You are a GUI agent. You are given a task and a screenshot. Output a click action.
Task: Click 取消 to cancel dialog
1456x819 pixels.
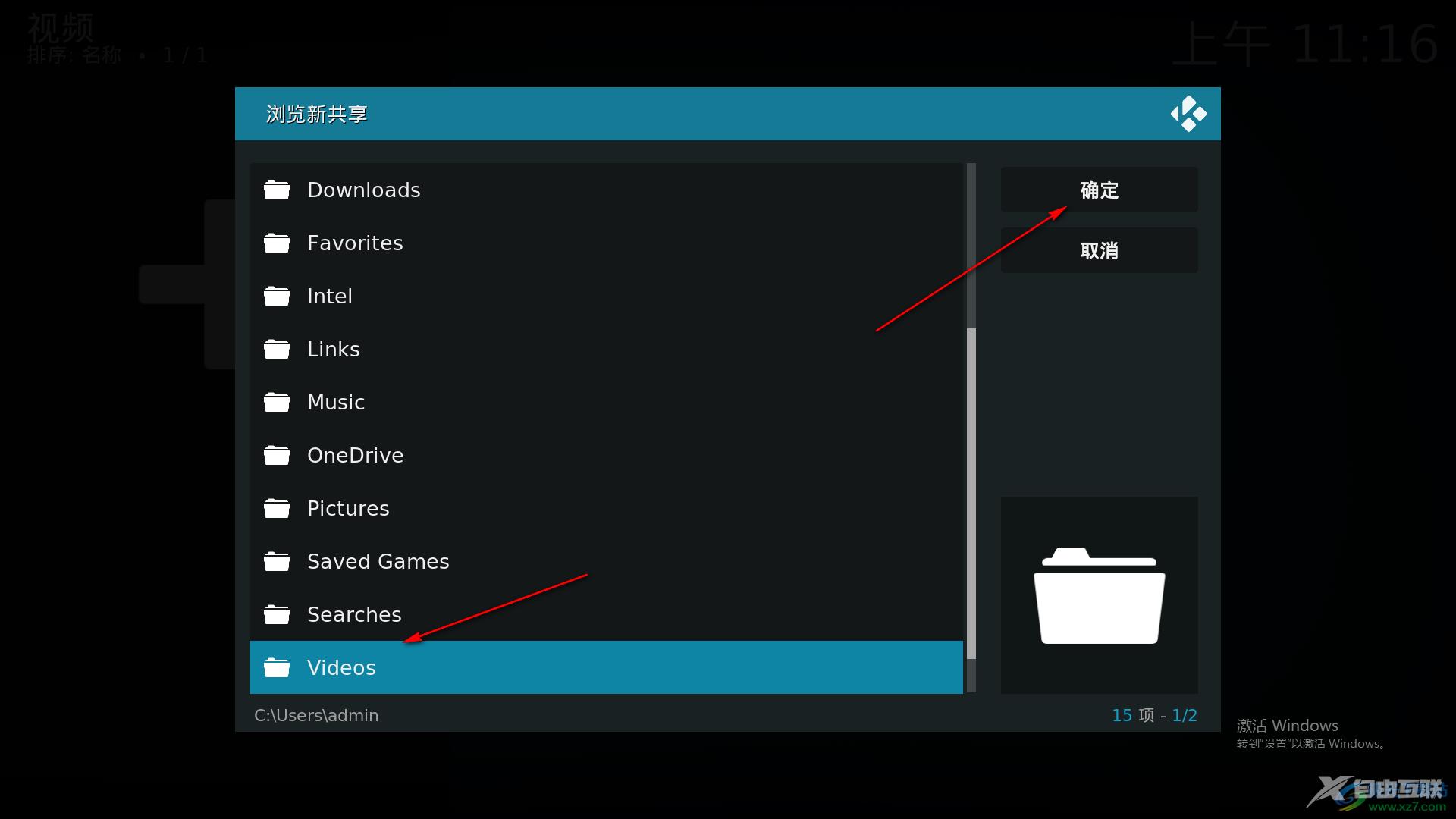point(1099,250)
